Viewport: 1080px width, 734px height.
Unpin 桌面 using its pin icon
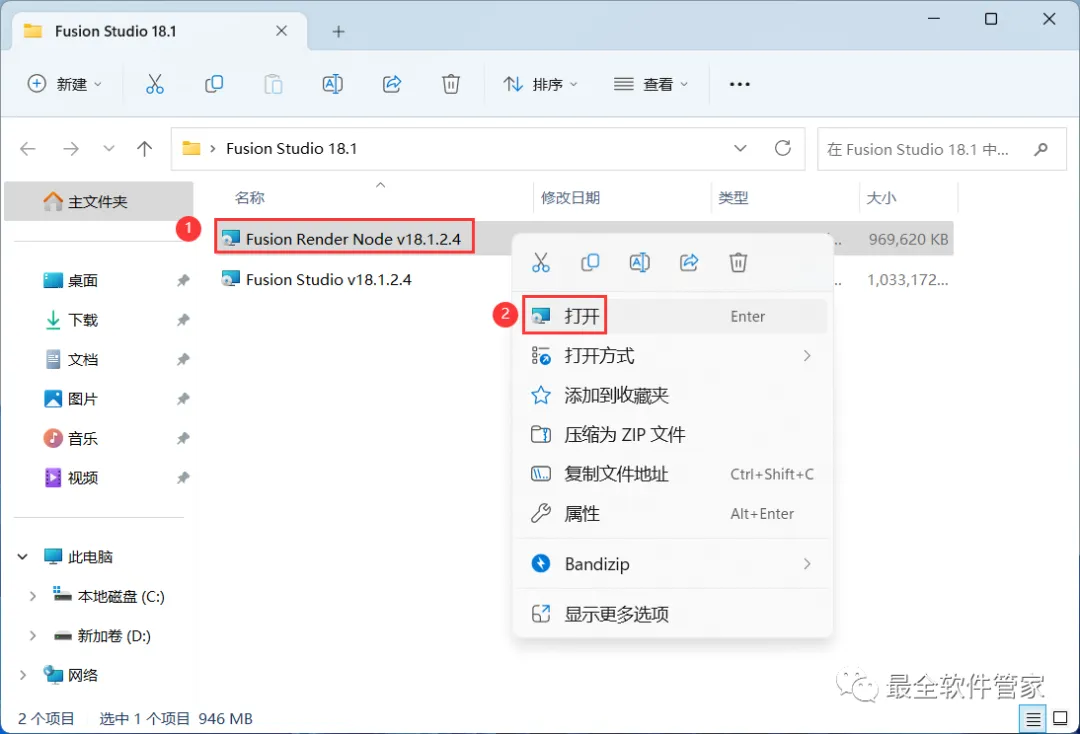tap(183, 280)
